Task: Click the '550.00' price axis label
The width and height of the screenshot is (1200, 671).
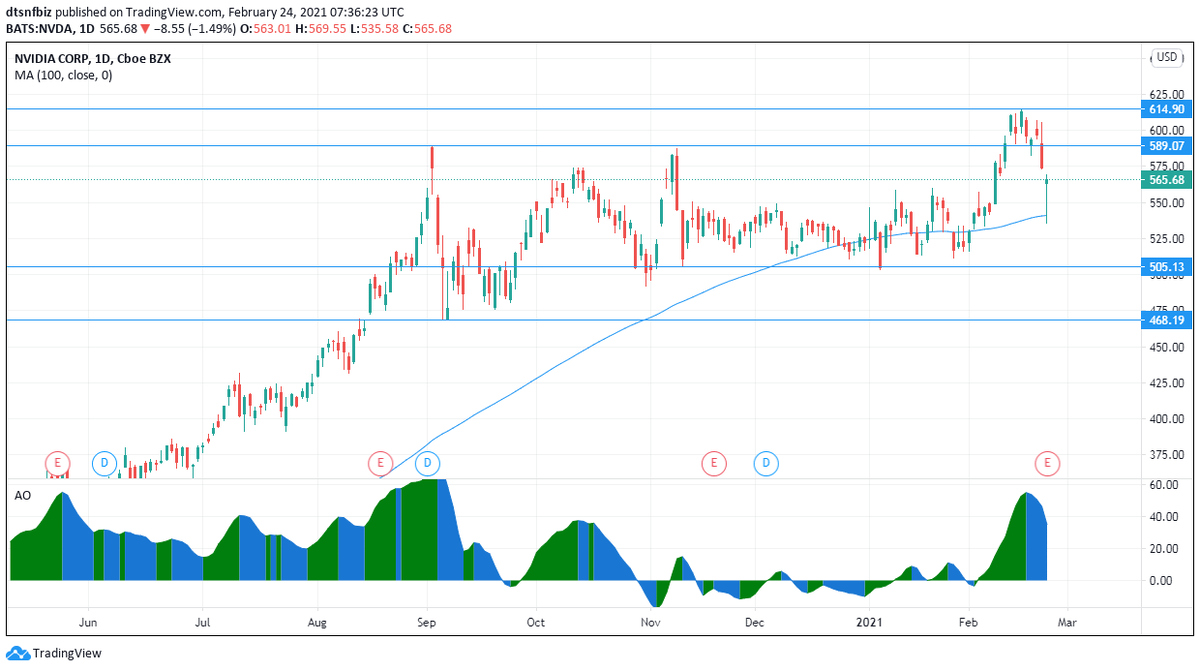Action: click(1166, 203)
